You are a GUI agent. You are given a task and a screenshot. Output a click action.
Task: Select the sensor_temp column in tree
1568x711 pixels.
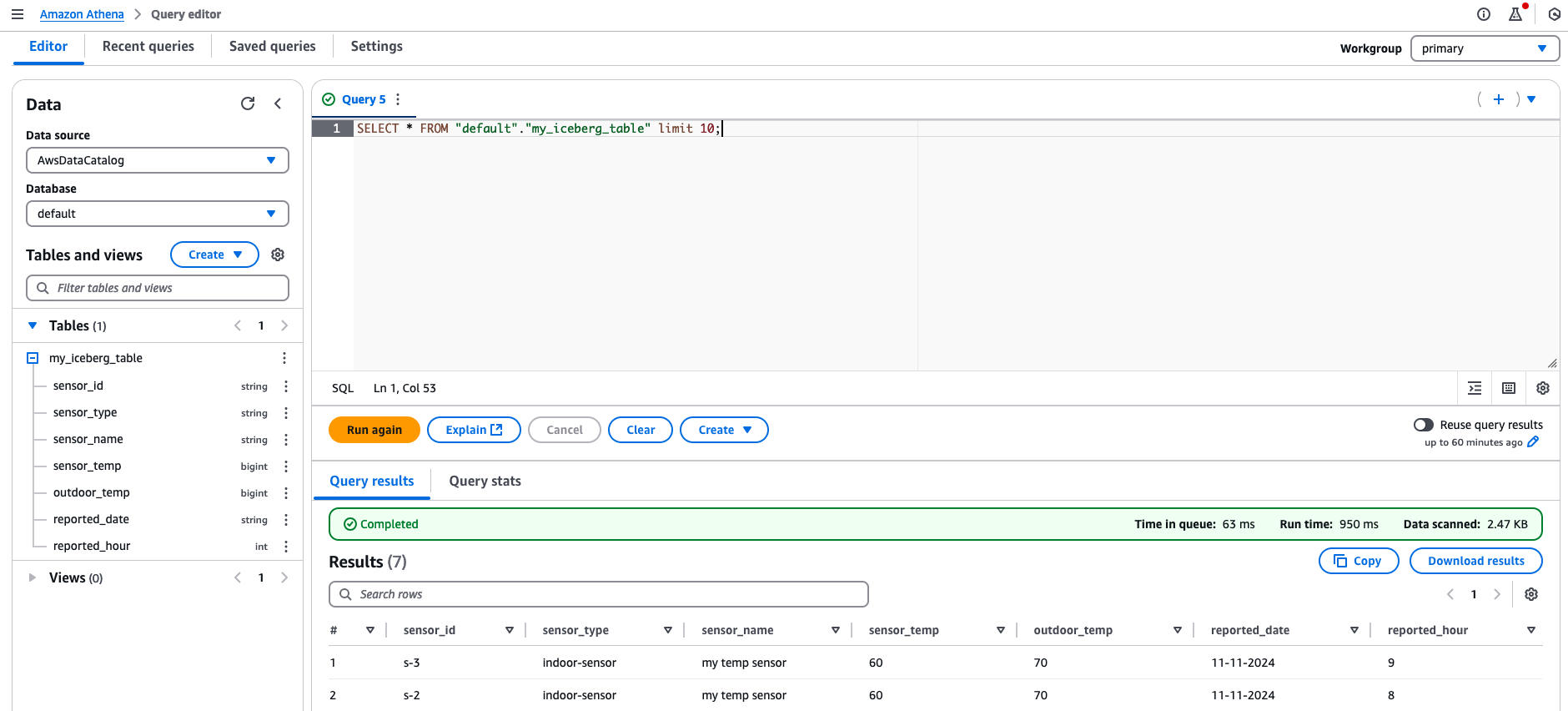click(88, 466)
